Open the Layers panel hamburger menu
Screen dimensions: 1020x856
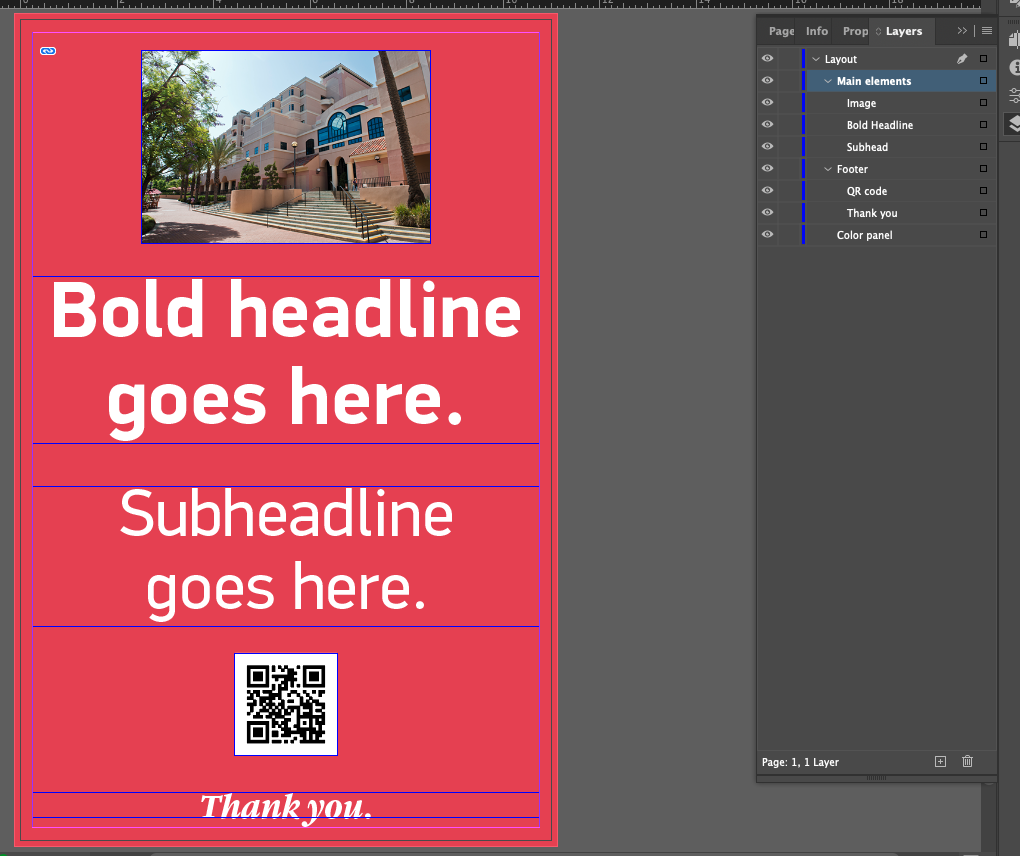click(987, 31)
